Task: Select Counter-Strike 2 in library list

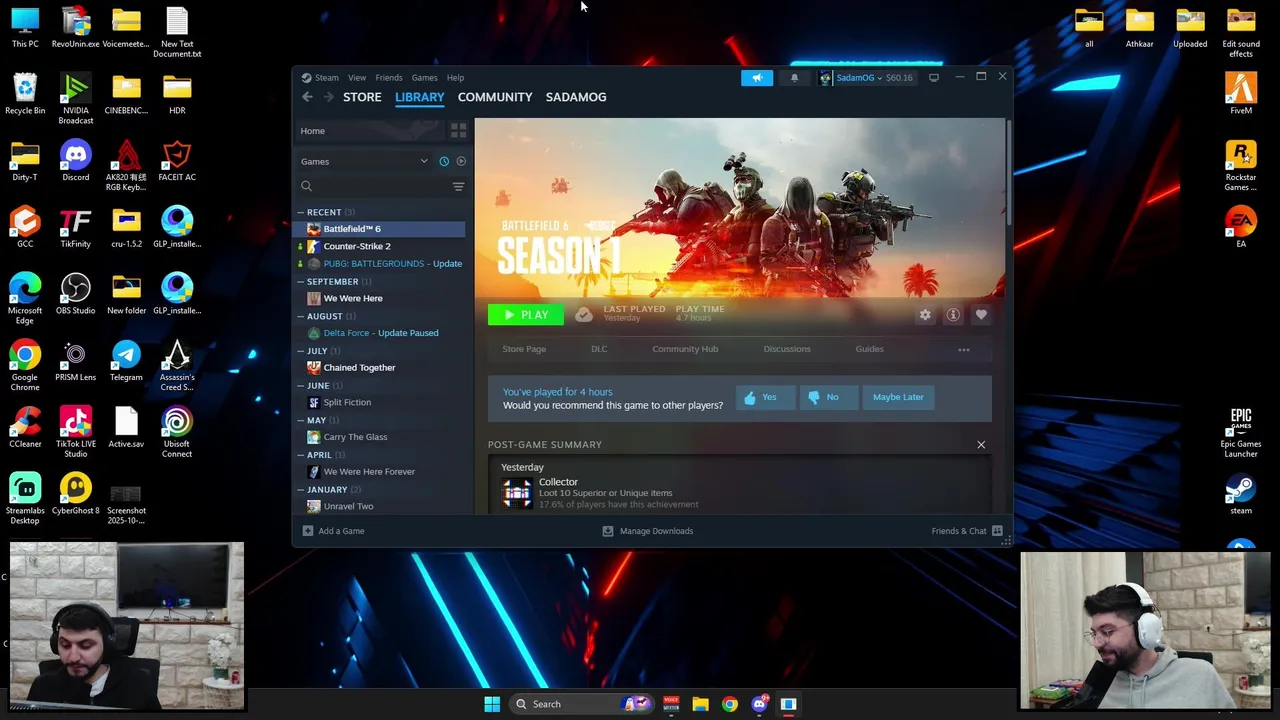Action: pyautogui.click(x=381, y=246)
